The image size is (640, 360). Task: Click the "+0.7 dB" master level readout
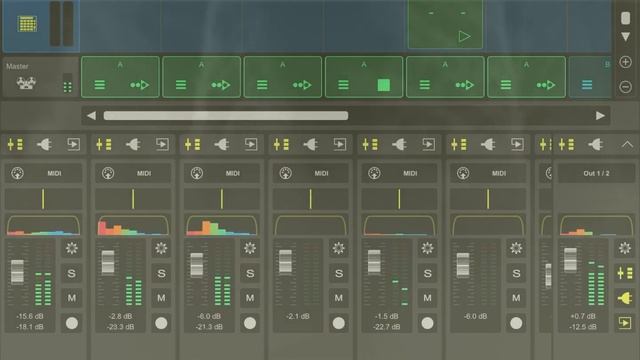[583, 316]
